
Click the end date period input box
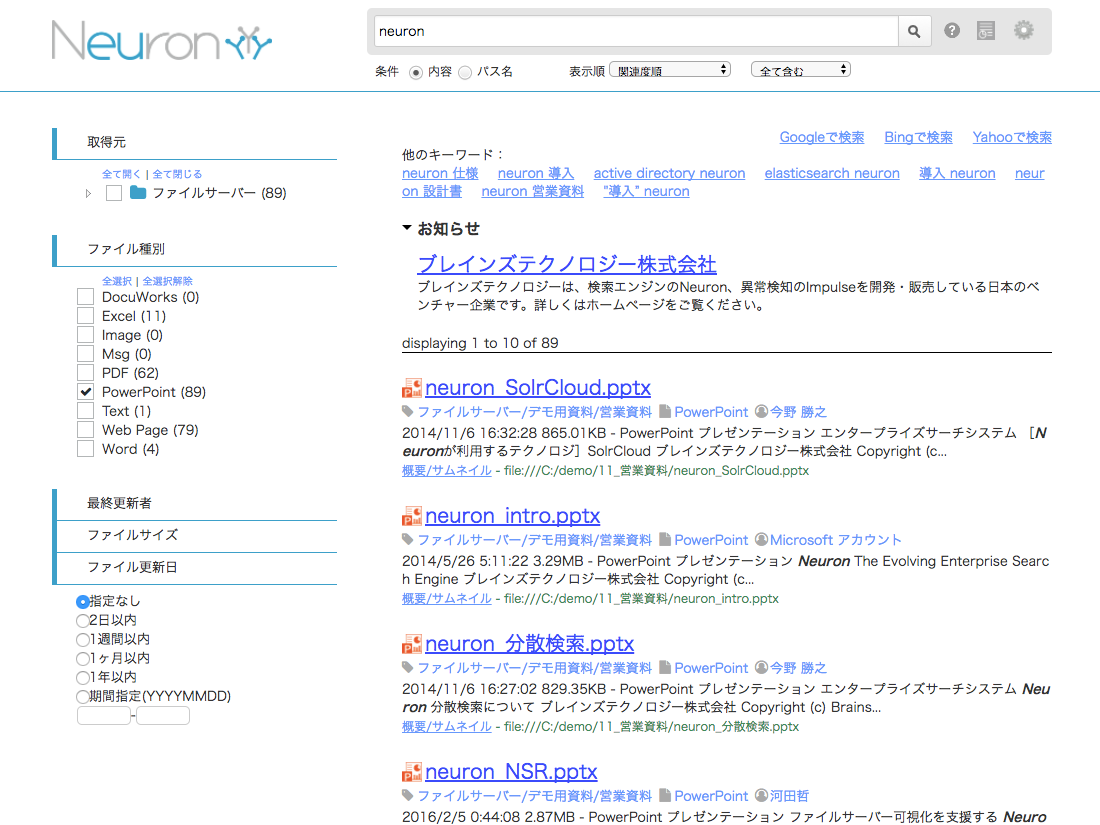click(163, 716)
